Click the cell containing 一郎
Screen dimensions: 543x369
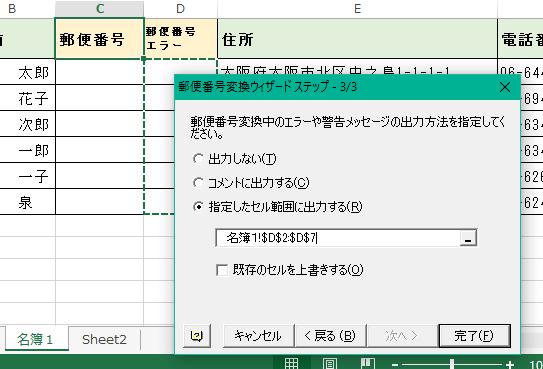27,150
